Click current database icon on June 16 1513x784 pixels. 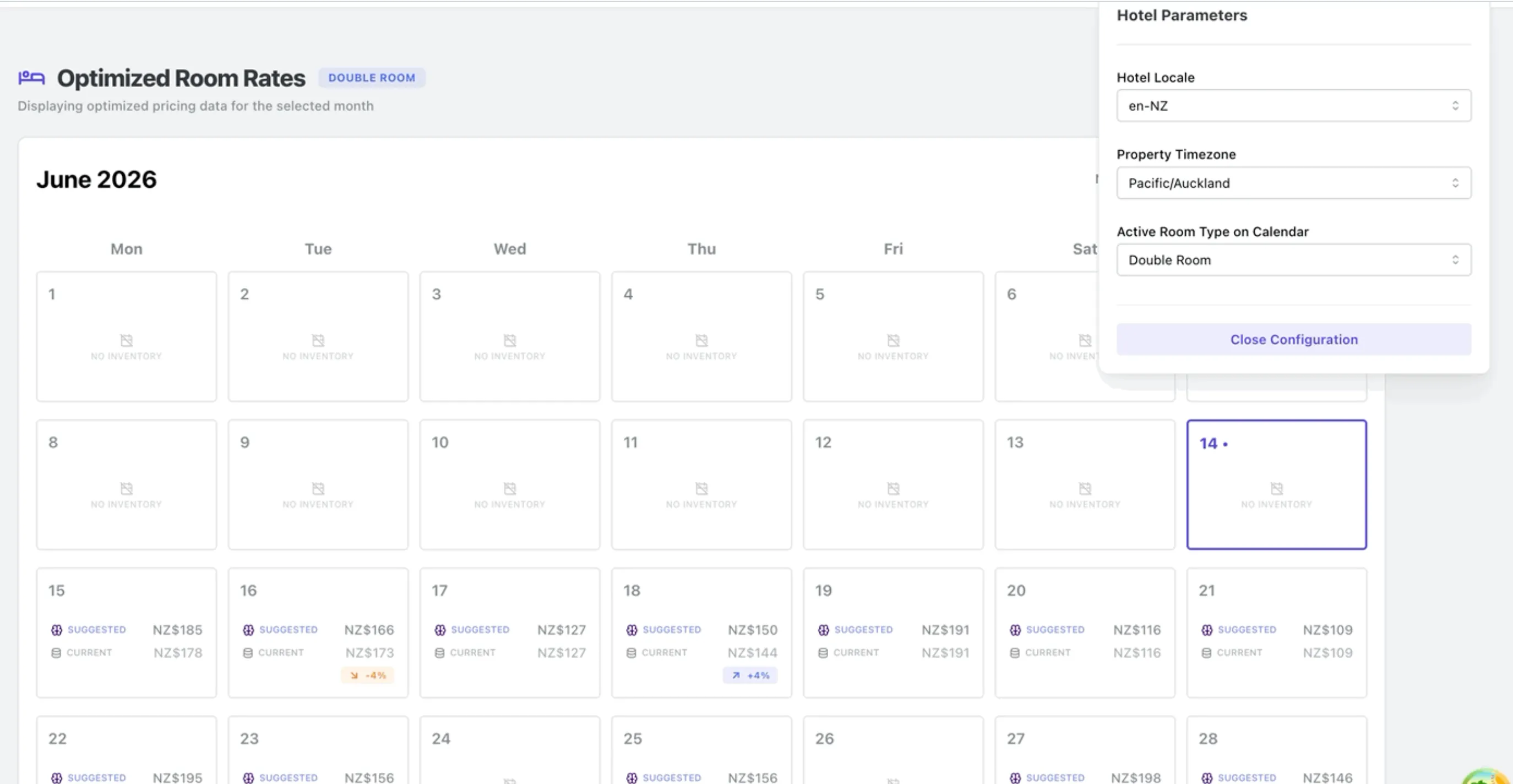click(x=248, y=653)
